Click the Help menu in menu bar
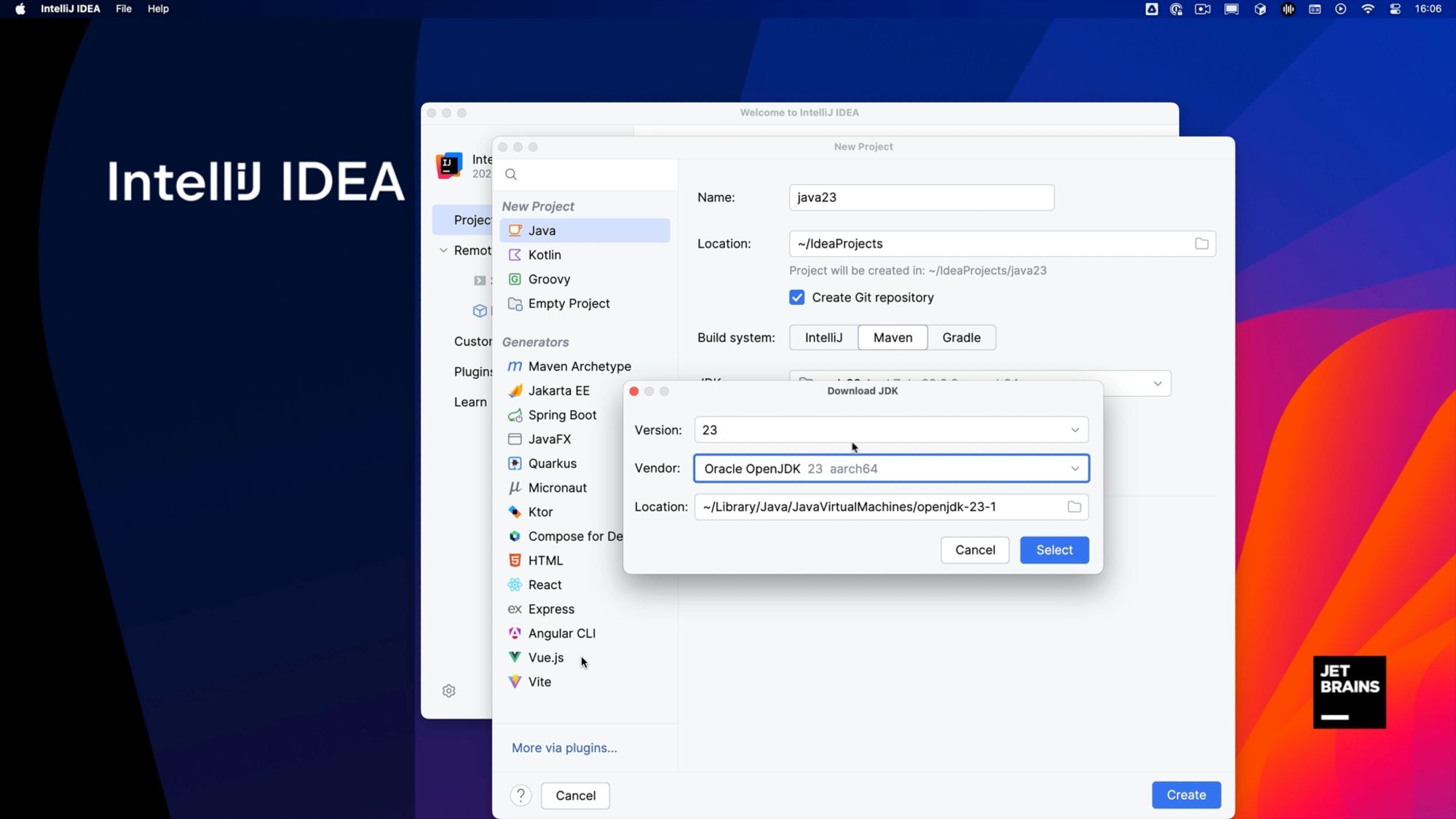The width and height of the screenshot is (1456, 819). point(157,9)
